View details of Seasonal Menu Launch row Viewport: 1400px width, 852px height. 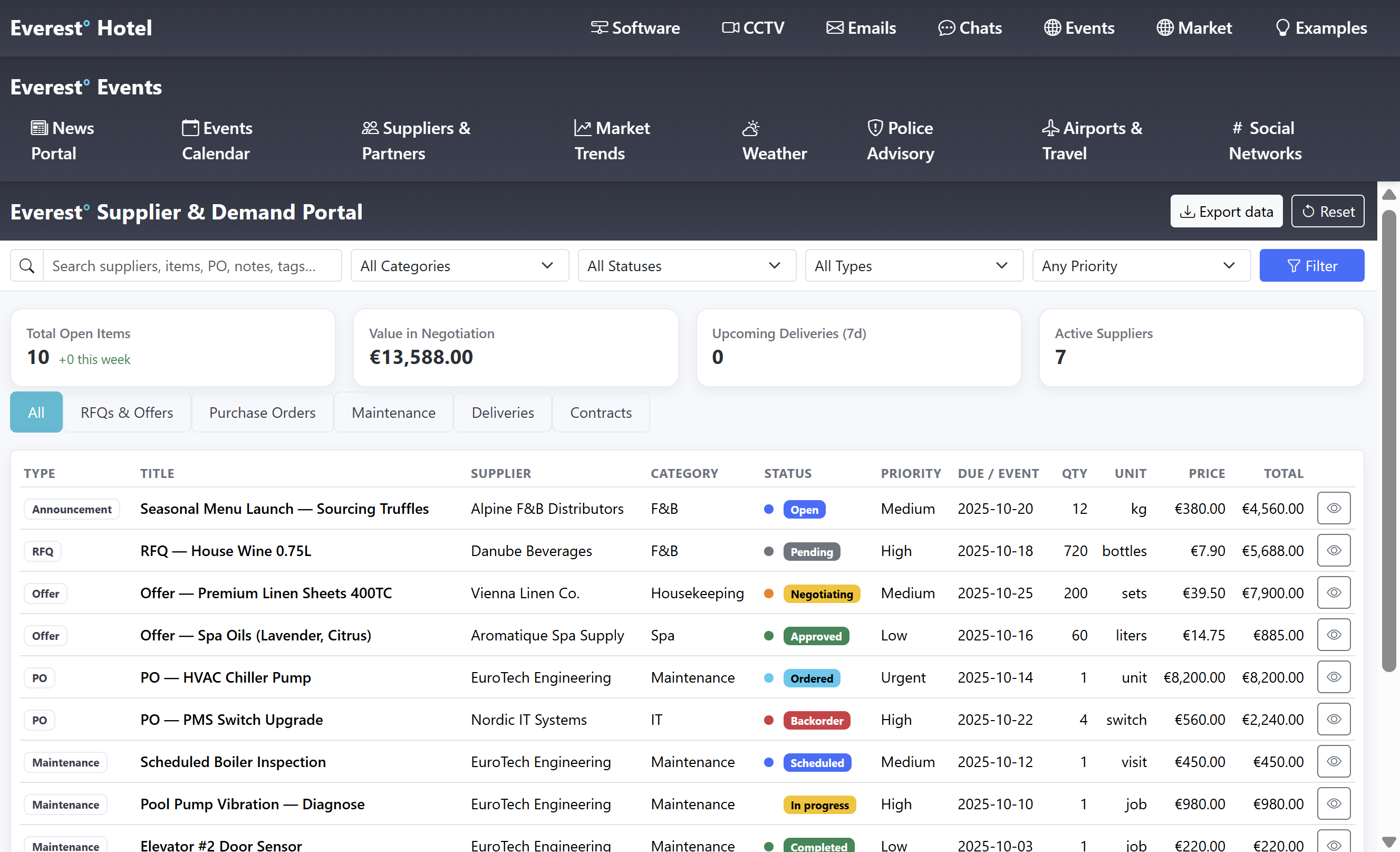pyautogui.click(x=1333, y=508)
